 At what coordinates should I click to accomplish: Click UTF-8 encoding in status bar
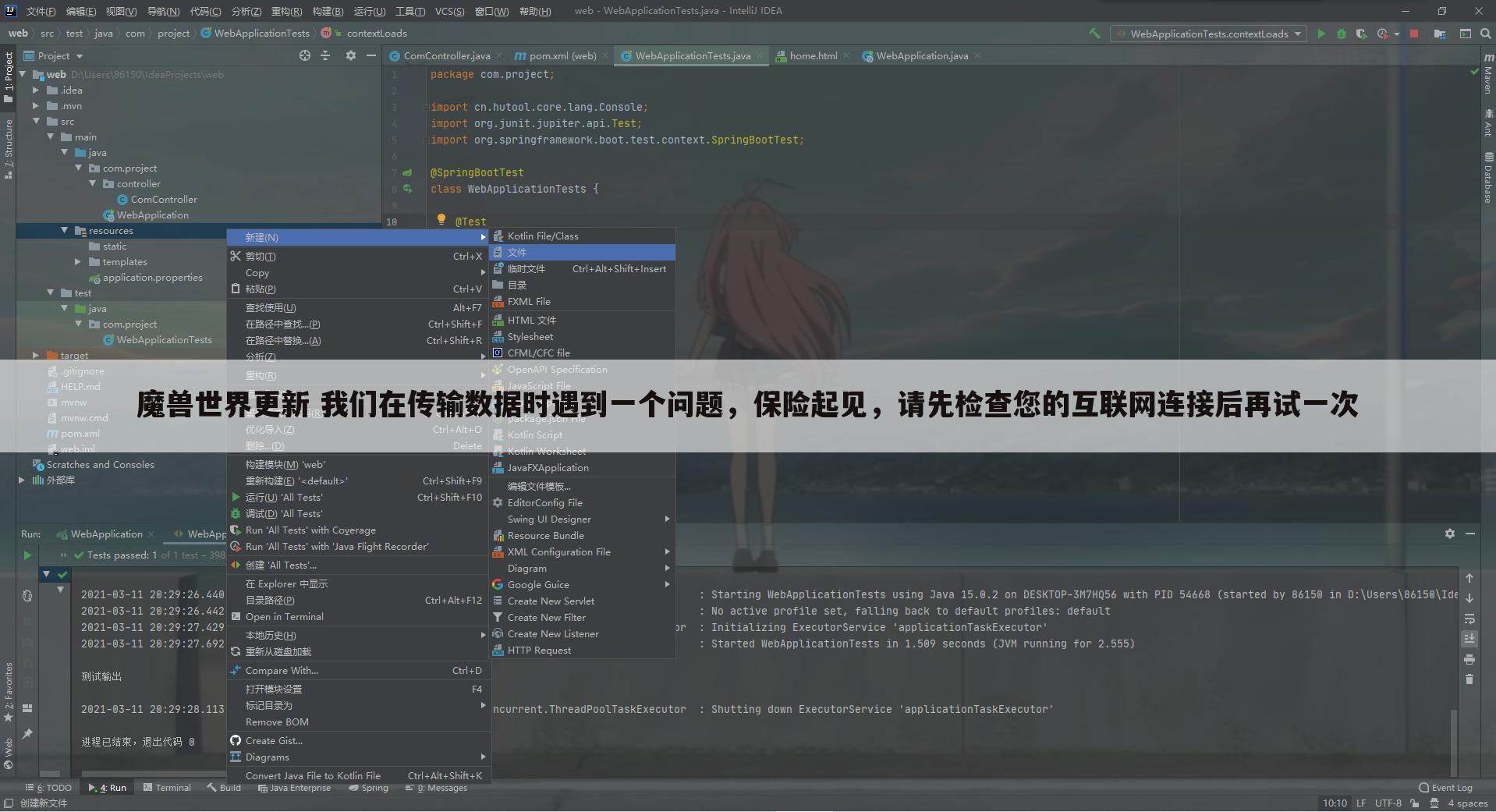[x=1388, y=803]
